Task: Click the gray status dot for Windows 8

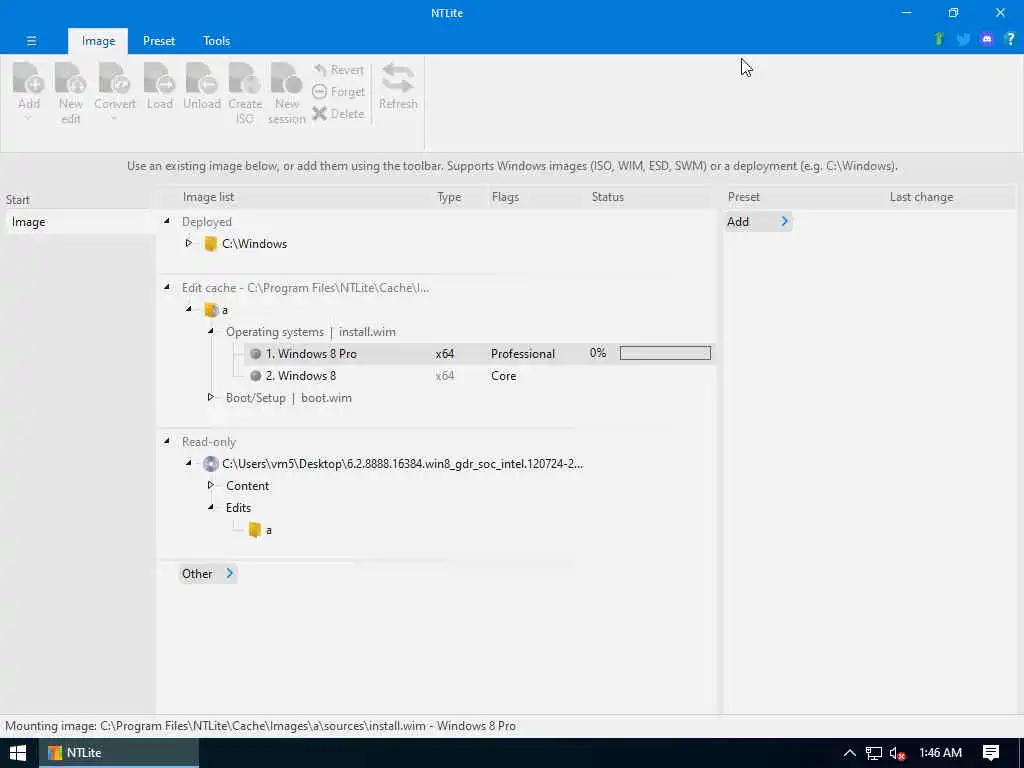Action: tap(255, 376)
